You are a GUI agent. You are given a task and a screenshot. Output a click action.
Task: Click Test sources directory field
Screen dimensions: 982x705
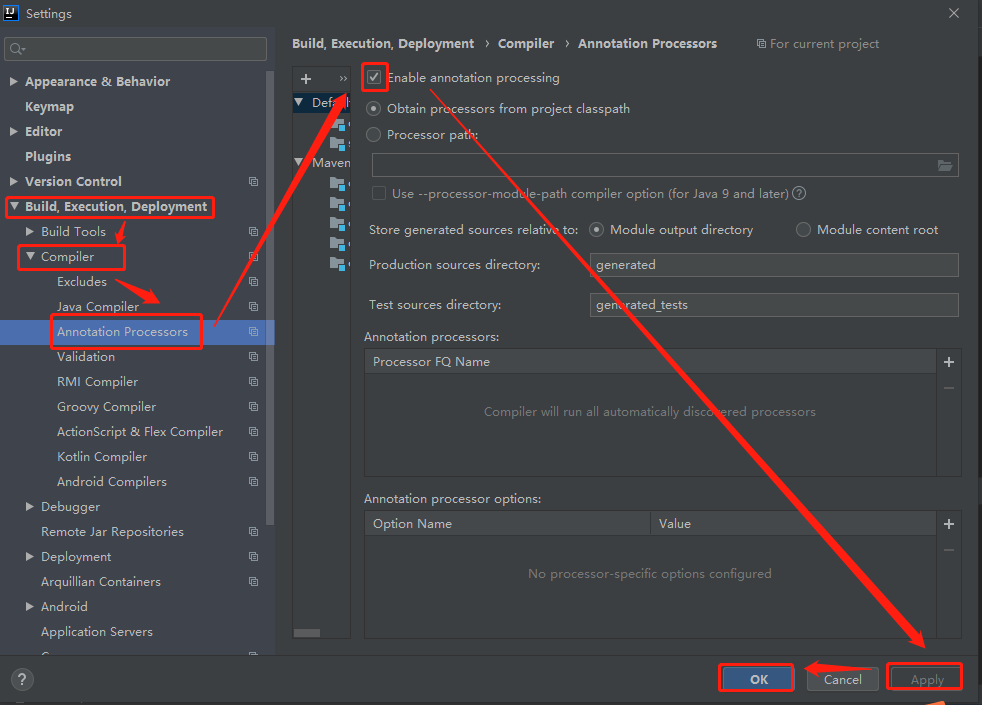[x=774, y=305]
